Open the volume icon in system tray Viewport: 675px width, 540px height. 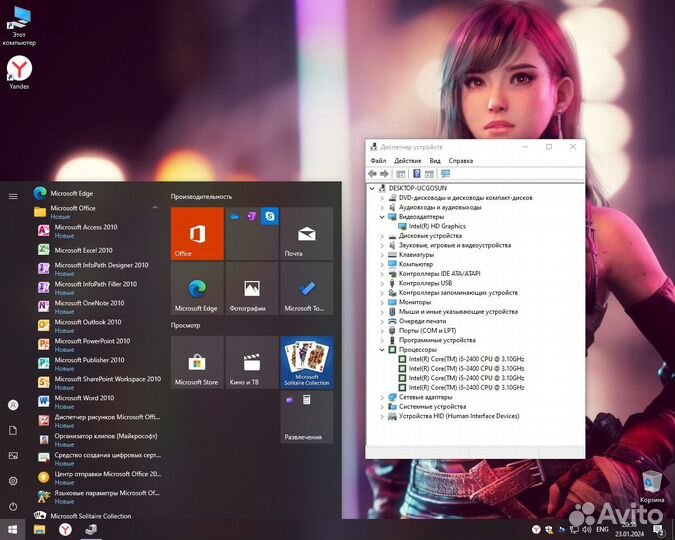tap(586, 529)
